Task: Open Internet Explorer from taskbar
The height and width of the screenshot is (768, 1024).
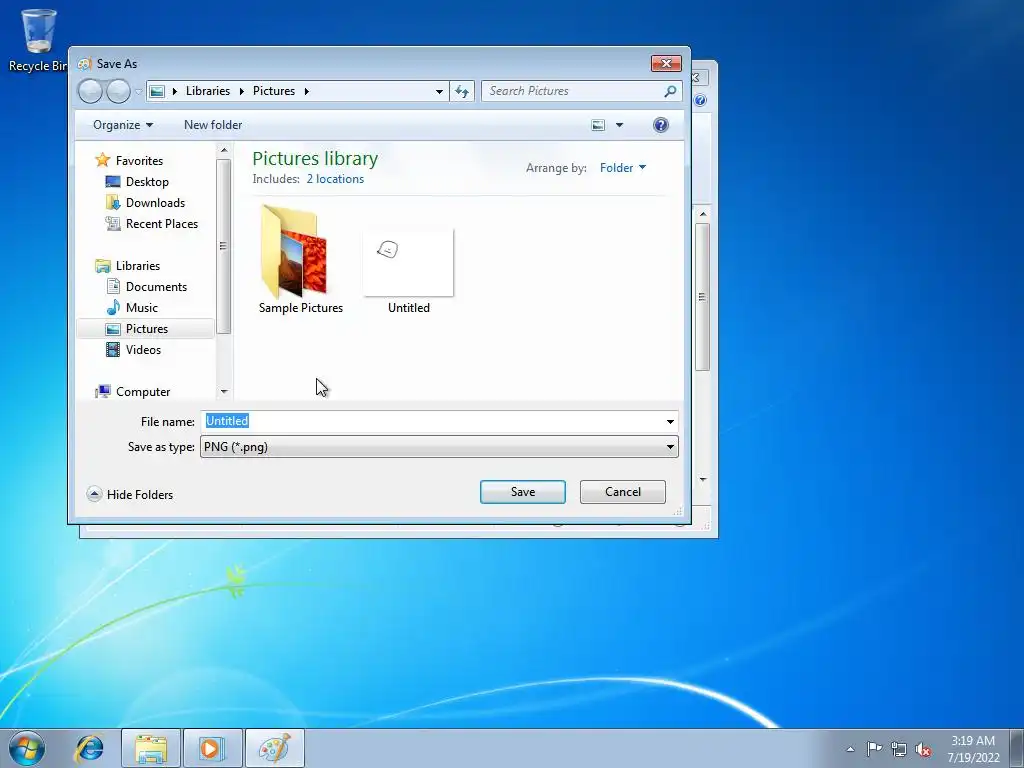Action: 89,748
